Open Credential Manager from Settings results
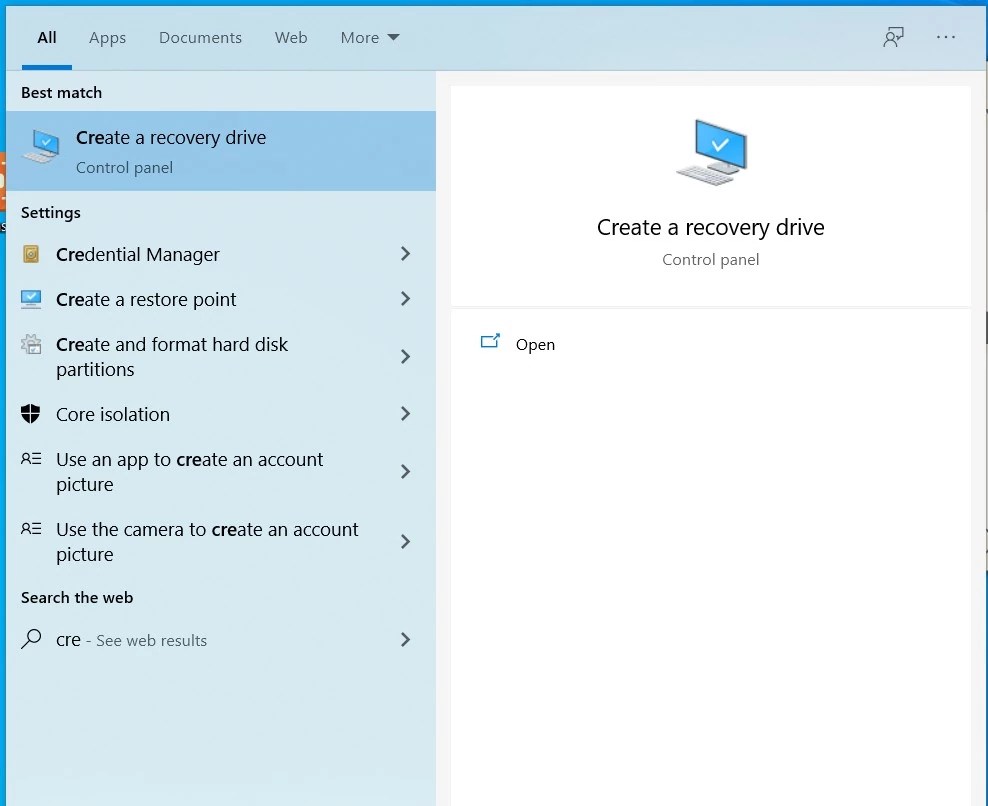The width and height of the screenshot is (988, 806). point(137,254)
